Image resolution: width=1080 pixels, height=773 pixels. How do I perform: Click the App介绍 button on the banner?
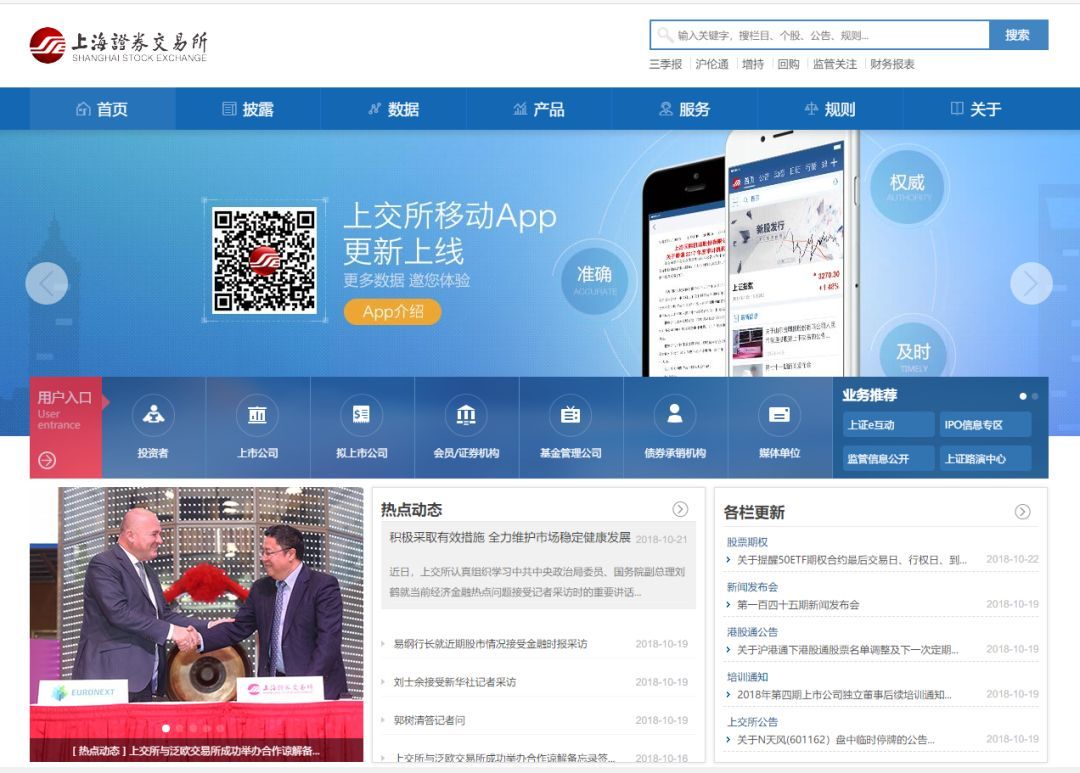click(x=392, y=312)
